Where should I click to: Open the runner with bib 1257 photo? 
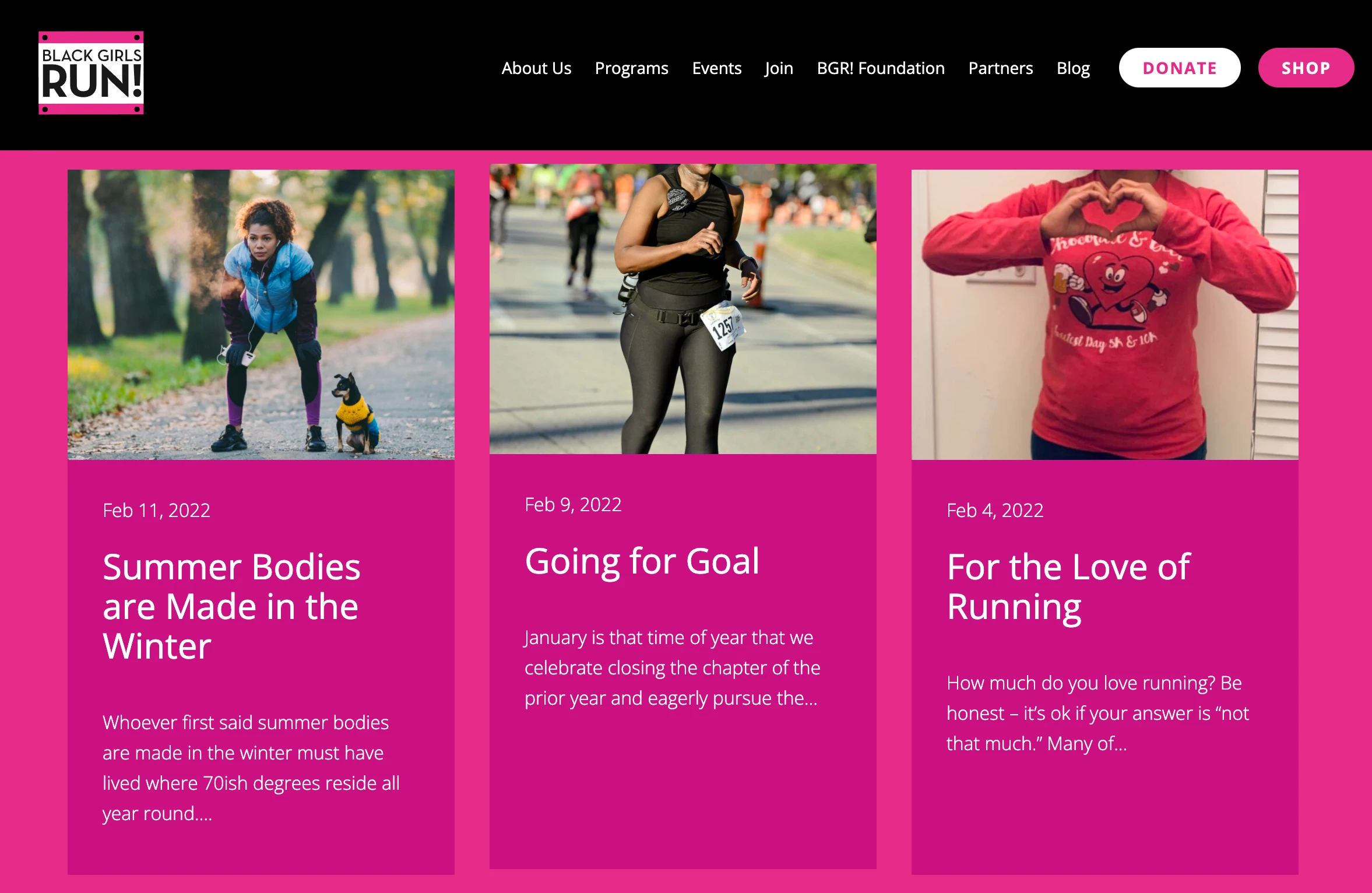tap(683, 309)
